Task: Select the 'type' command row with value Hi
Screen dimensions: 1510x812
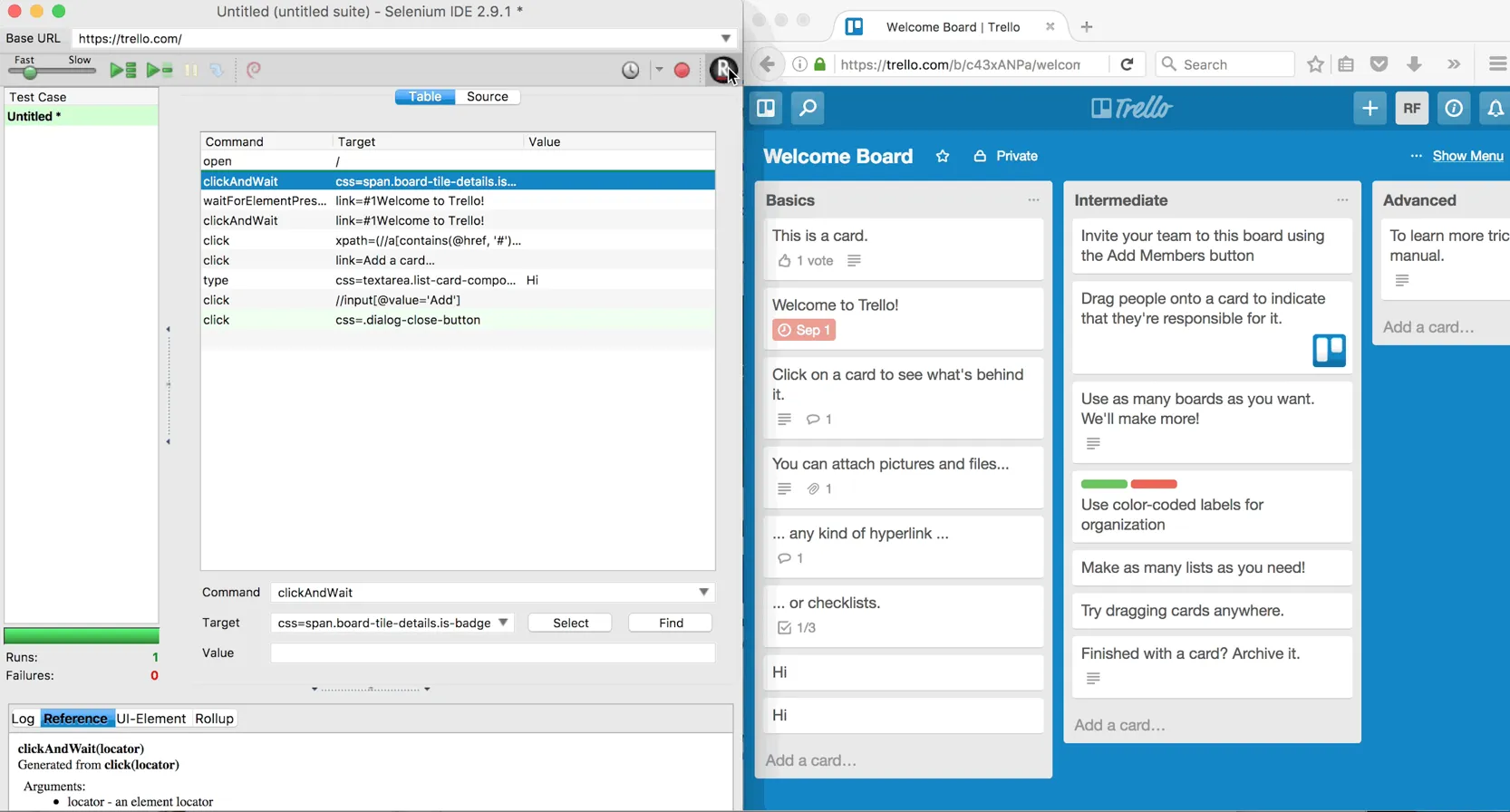Action: click(458, 280)
